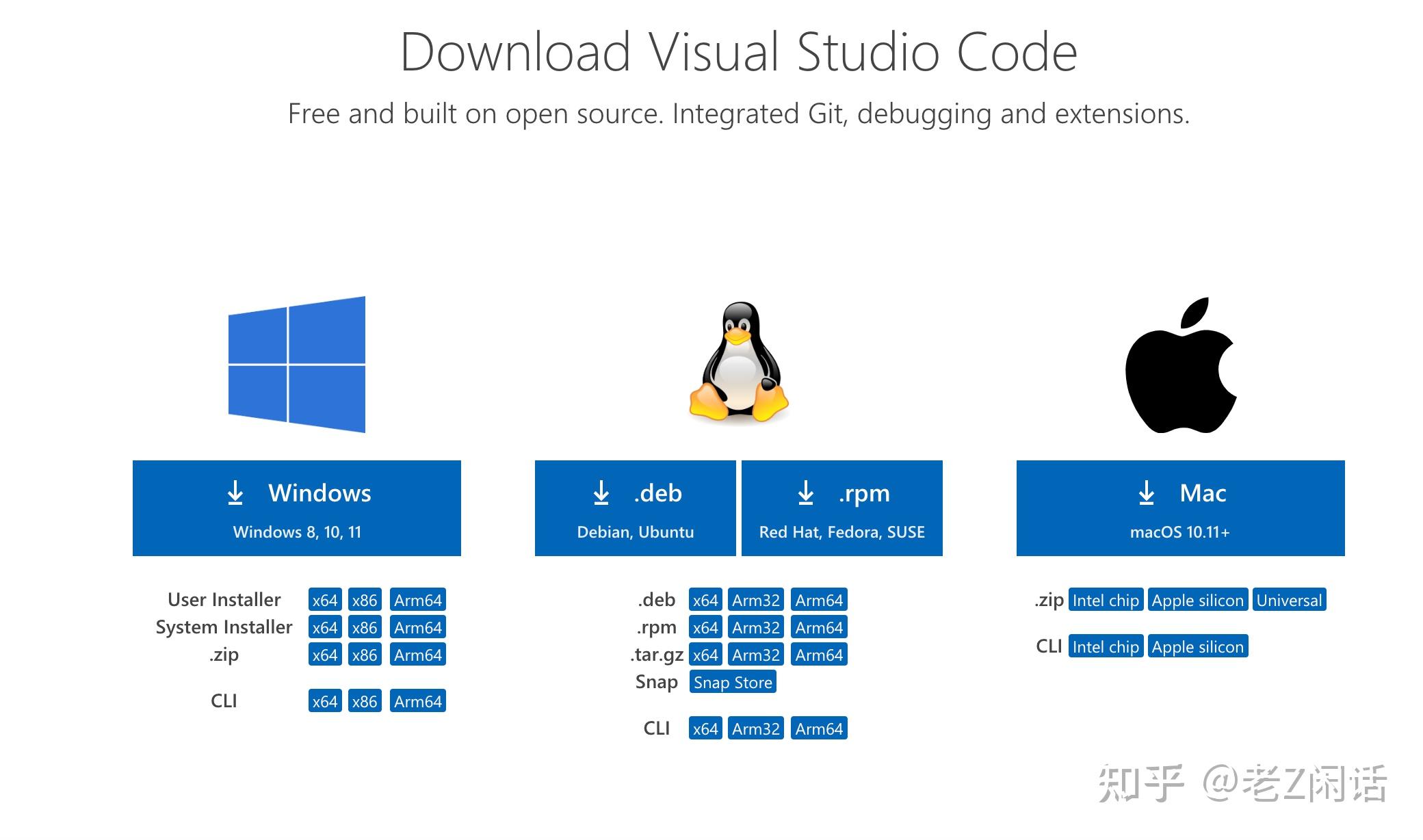The height and width of the screenshot is (840, 1423).
Task: Download Mac .zip for Apple silicon
Action: [1198, 600]
